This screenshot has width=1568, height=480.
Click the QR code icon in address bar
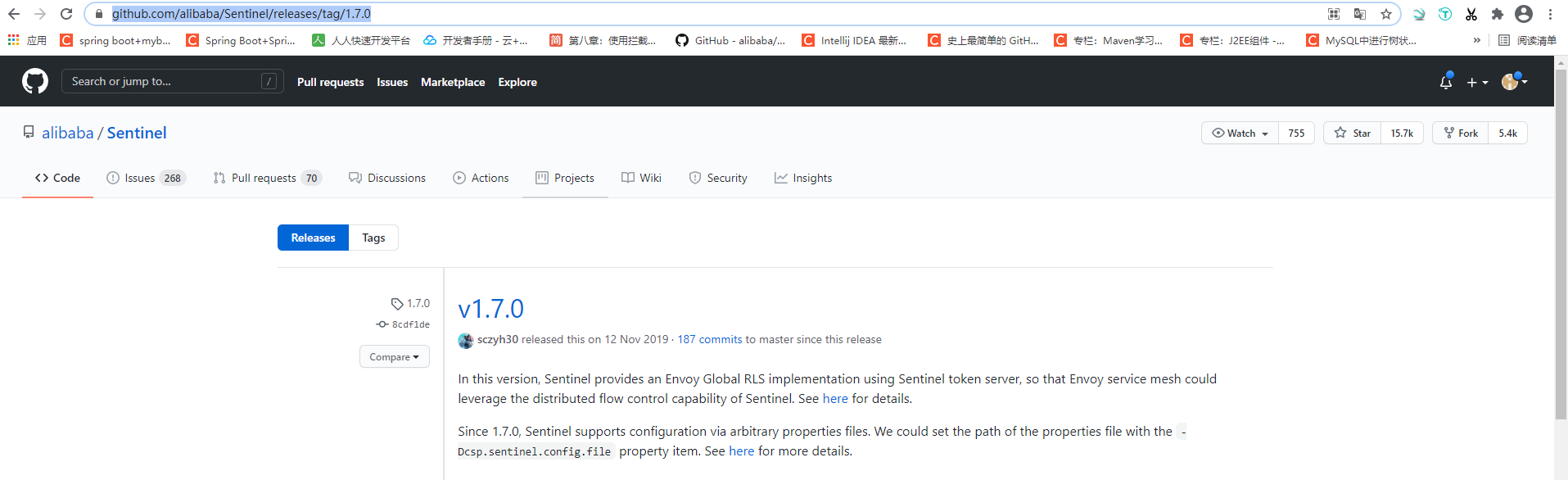click(x=1334, y=14)
